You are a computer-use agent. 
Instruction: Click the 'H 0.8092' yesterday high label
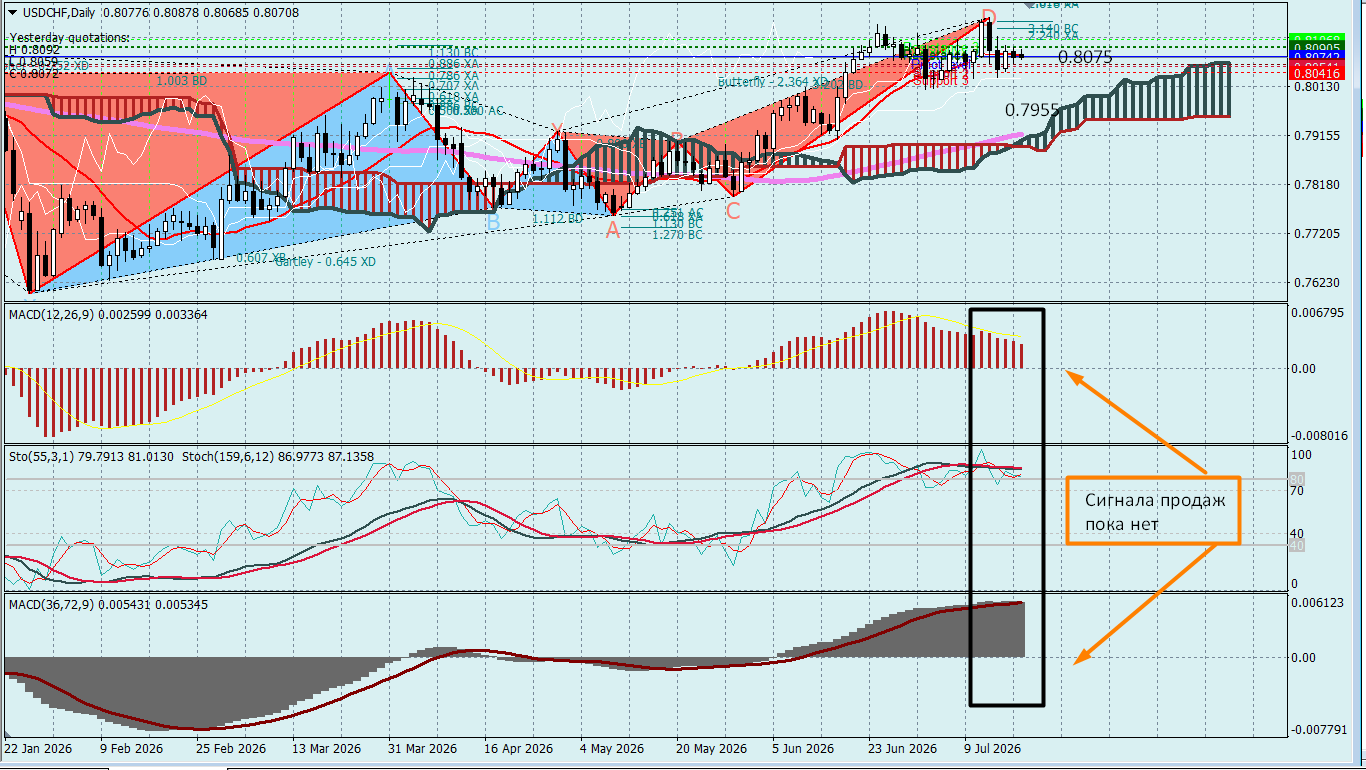point(35,48)
